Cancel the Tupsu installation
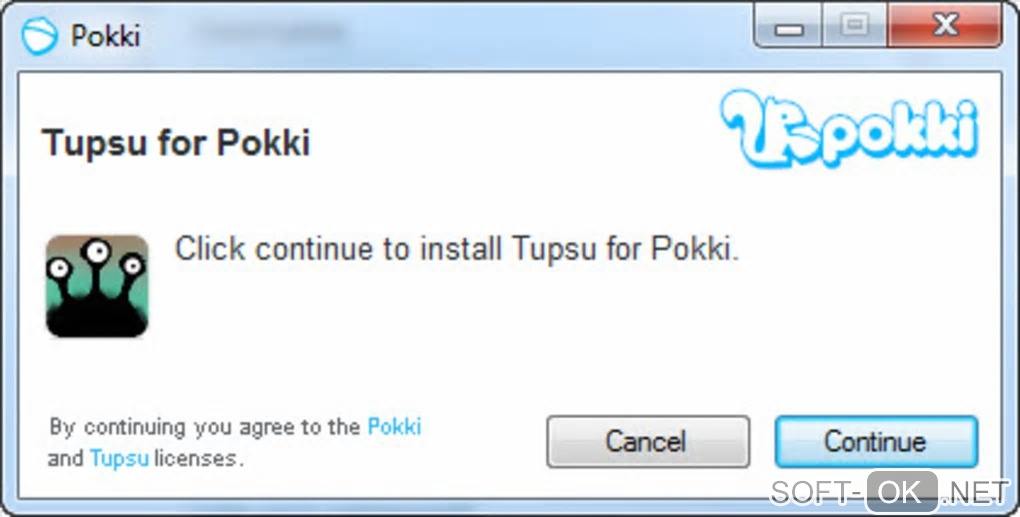Viewport: 1020px width, 517px height. [x=647, y=442]
